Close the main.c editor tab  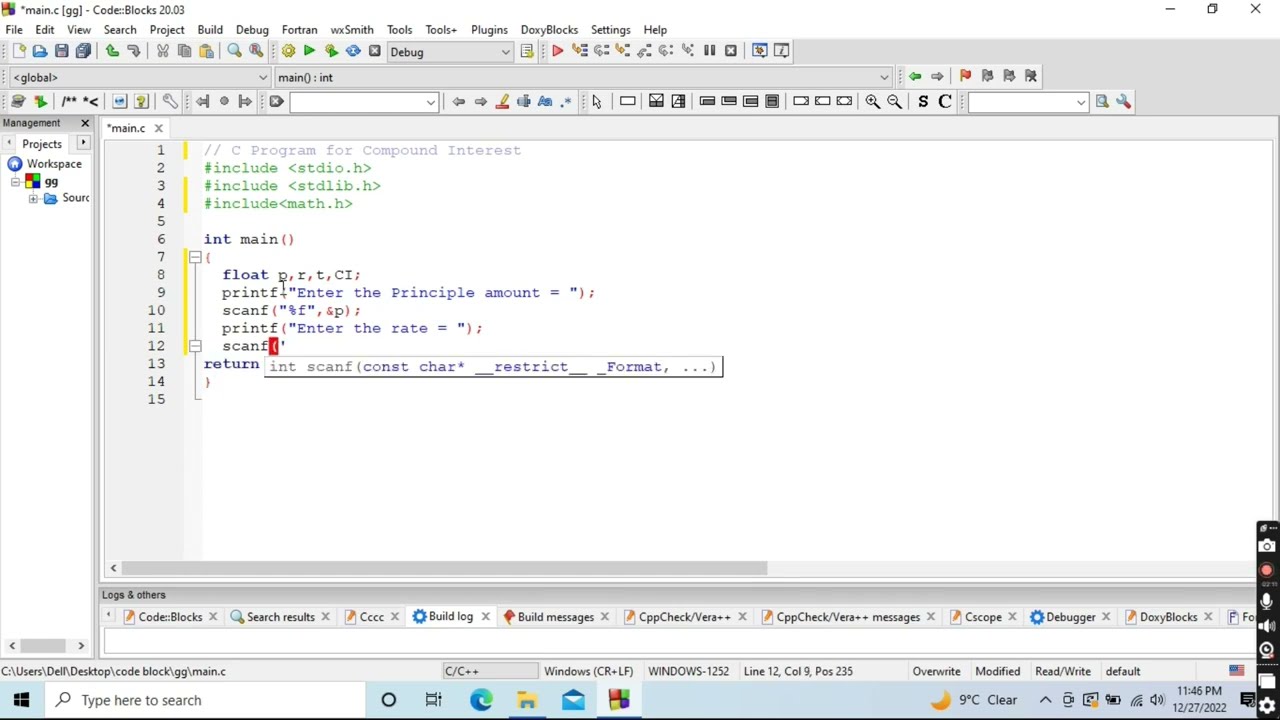point(158,128)
